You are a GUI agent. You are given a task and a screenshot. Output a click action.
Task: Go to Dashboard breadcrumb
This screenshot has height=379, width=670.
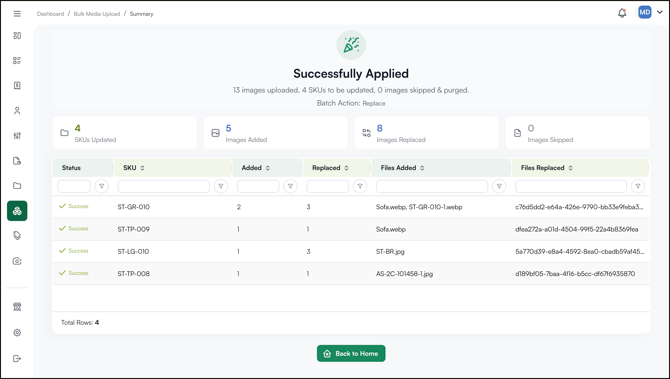coord(50,14)
